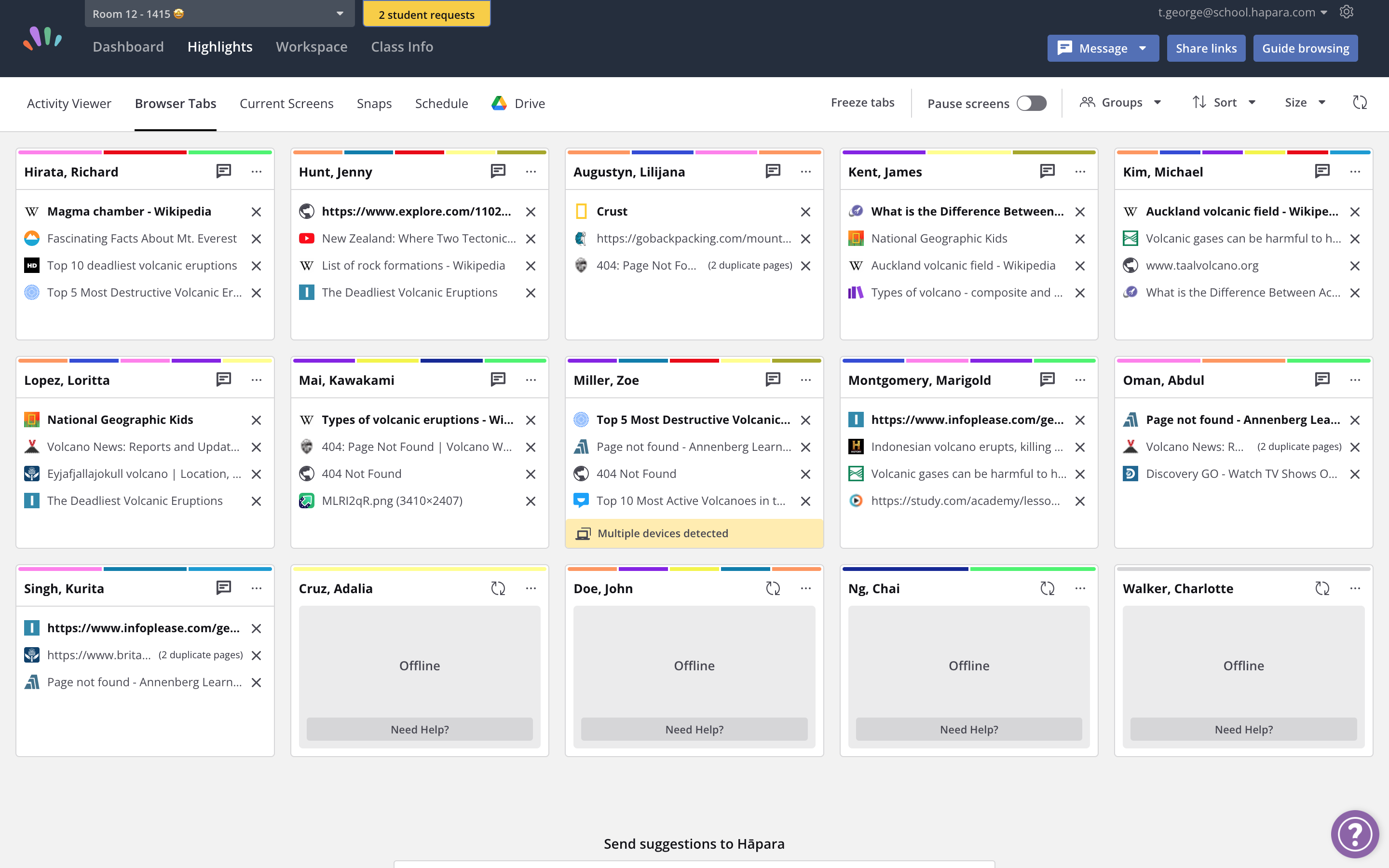Open the Workspace menu item
This screenshot has height=868, width=1389.
(x=311, y=46)
